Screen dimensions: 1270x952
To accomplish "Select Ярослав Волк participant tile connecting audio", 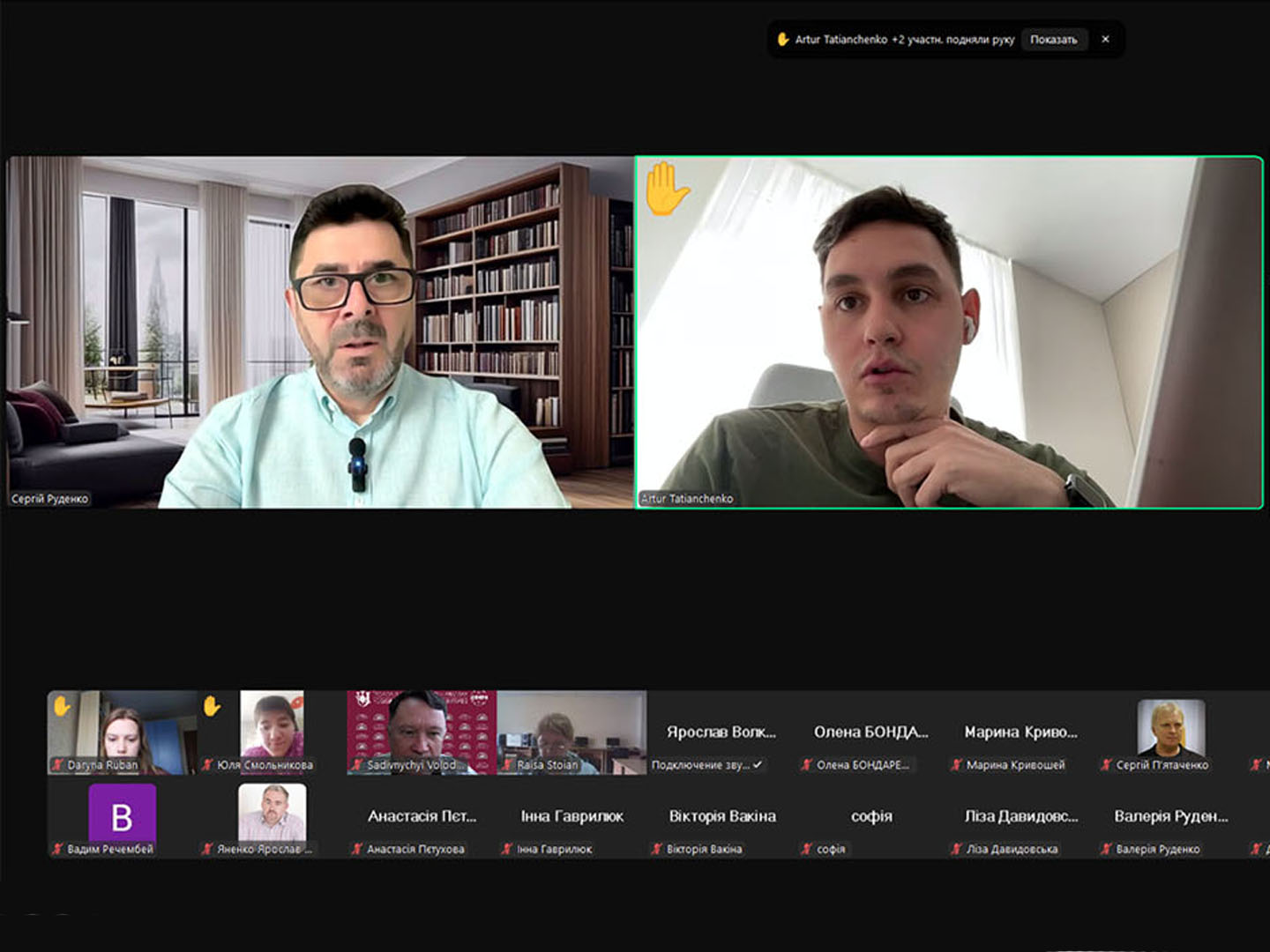I will tap(721, 733).
